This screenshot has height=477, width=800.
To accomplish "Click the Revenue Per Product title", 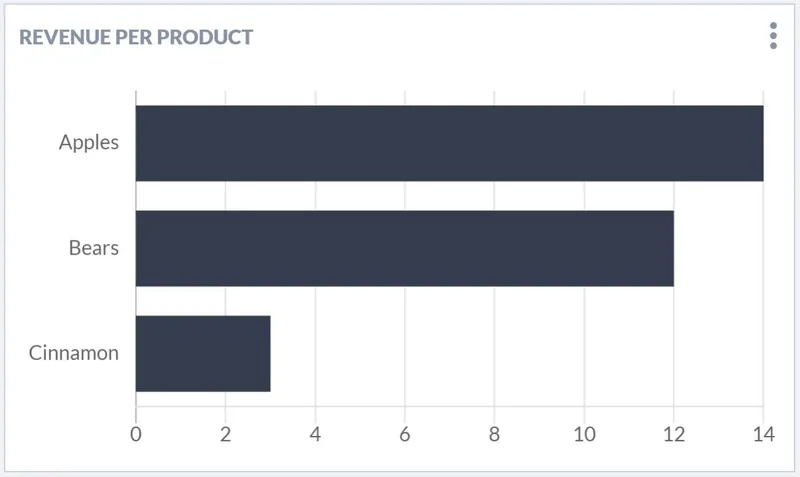I will [136, 37].
